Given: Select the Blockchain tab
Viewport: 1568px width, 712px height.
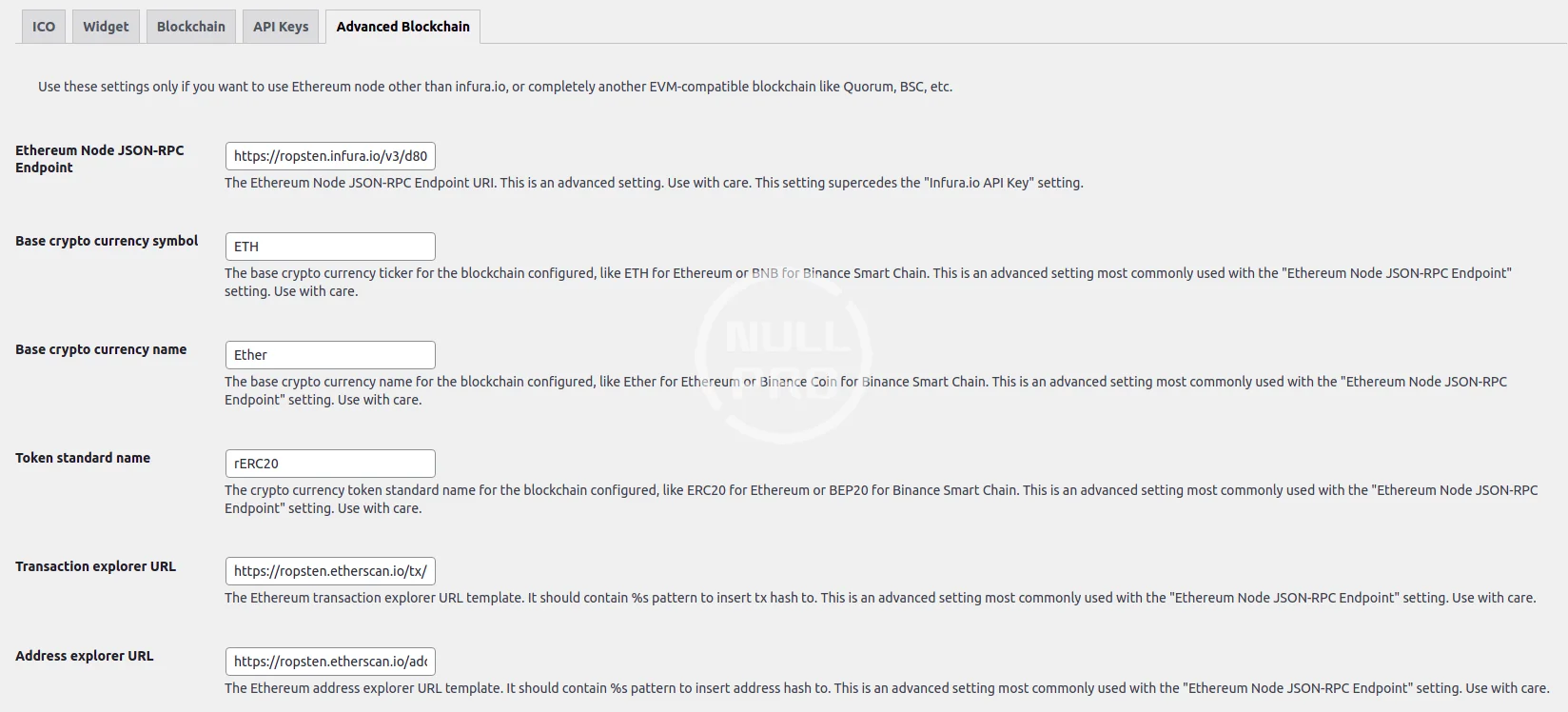Looking at the screenshot, I should click(190, 27).
